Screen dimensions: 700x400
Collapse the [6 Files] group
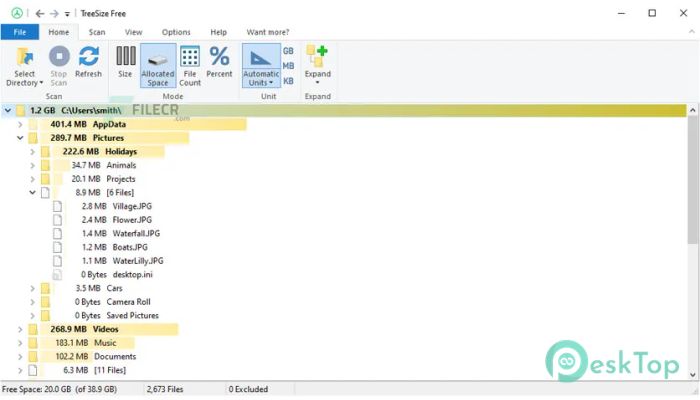(32, 192)
